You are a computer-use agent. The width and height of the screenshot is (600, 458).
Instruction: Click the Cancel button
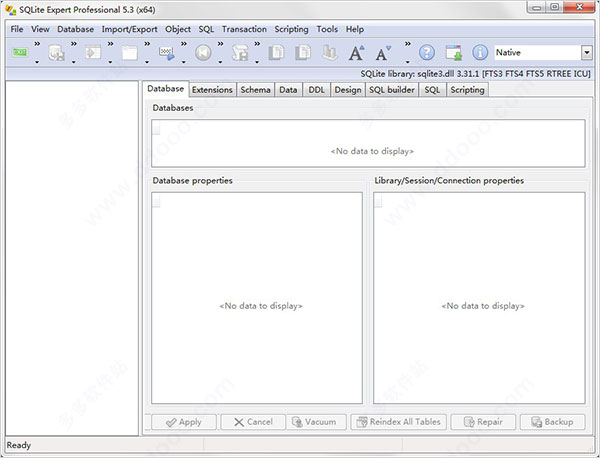pyautogui.click(x=253, y=422)
